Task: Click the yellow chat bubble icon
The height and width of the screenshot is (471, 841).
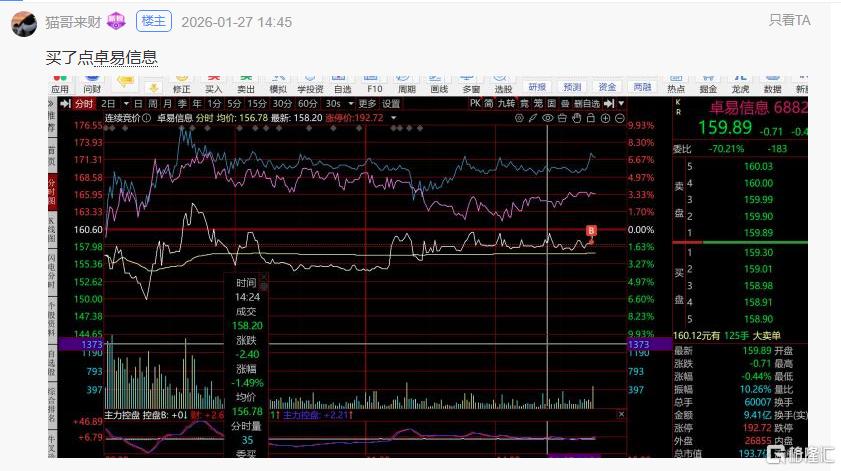Action: 124,82
